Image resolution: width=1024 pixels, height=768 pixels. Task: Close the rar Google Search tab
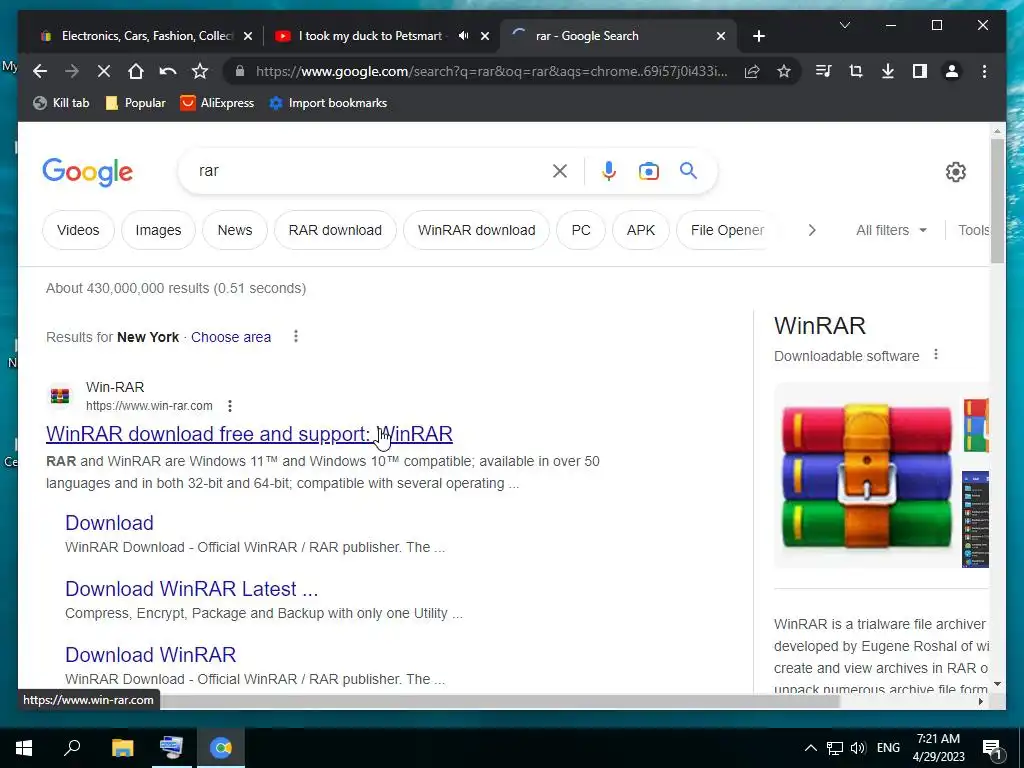tap(721, 36)
